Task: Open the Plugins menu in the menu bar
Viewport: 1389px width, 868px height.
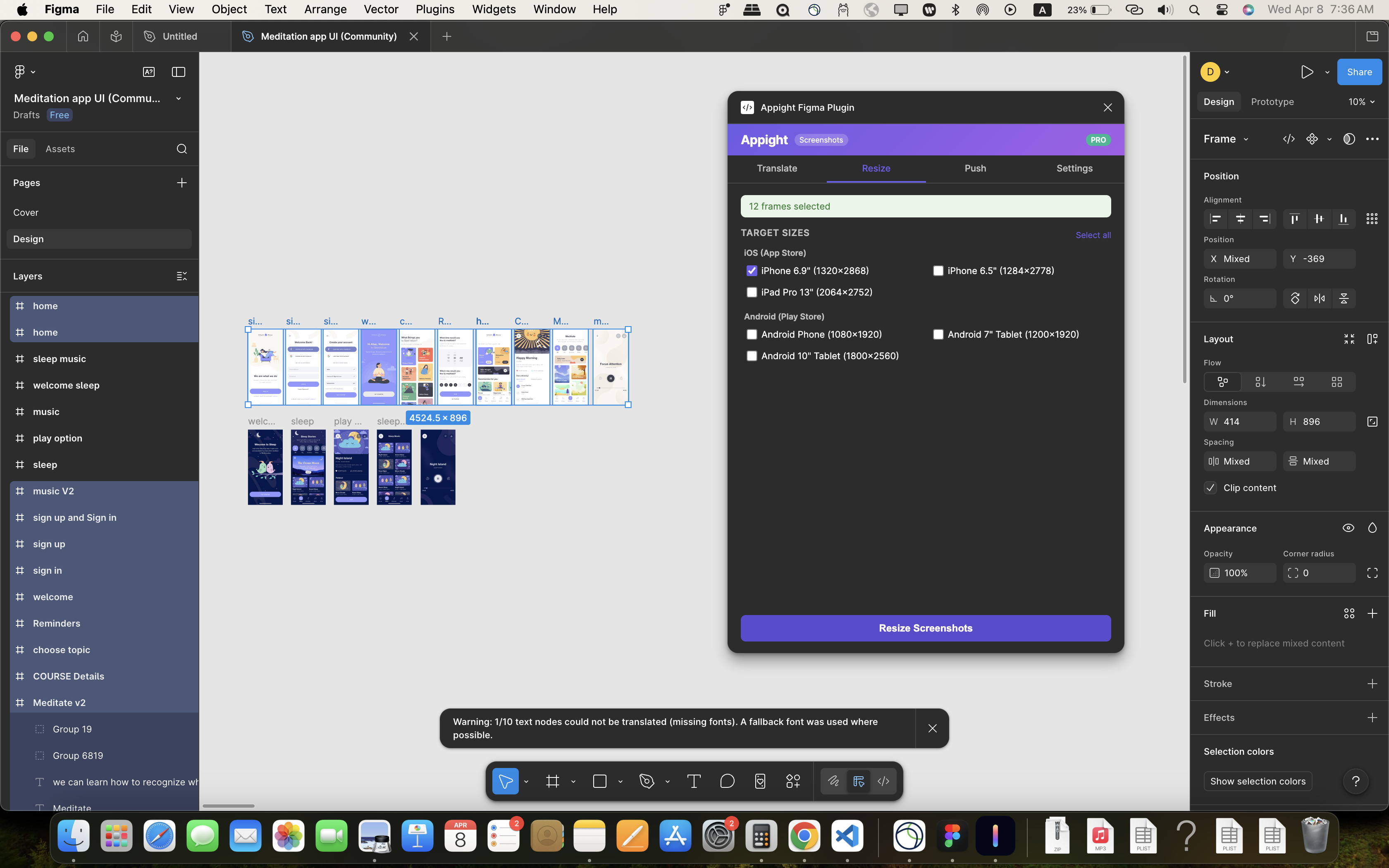Action: click(x=434, y=9)
